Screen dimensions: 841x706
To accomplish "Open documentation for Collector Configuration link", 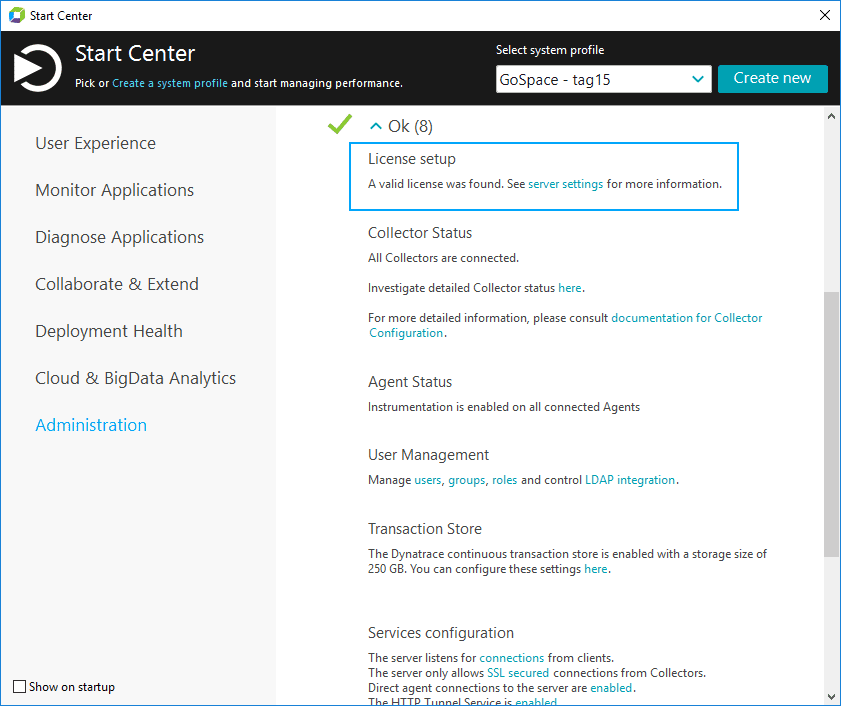I will (565, 326).
